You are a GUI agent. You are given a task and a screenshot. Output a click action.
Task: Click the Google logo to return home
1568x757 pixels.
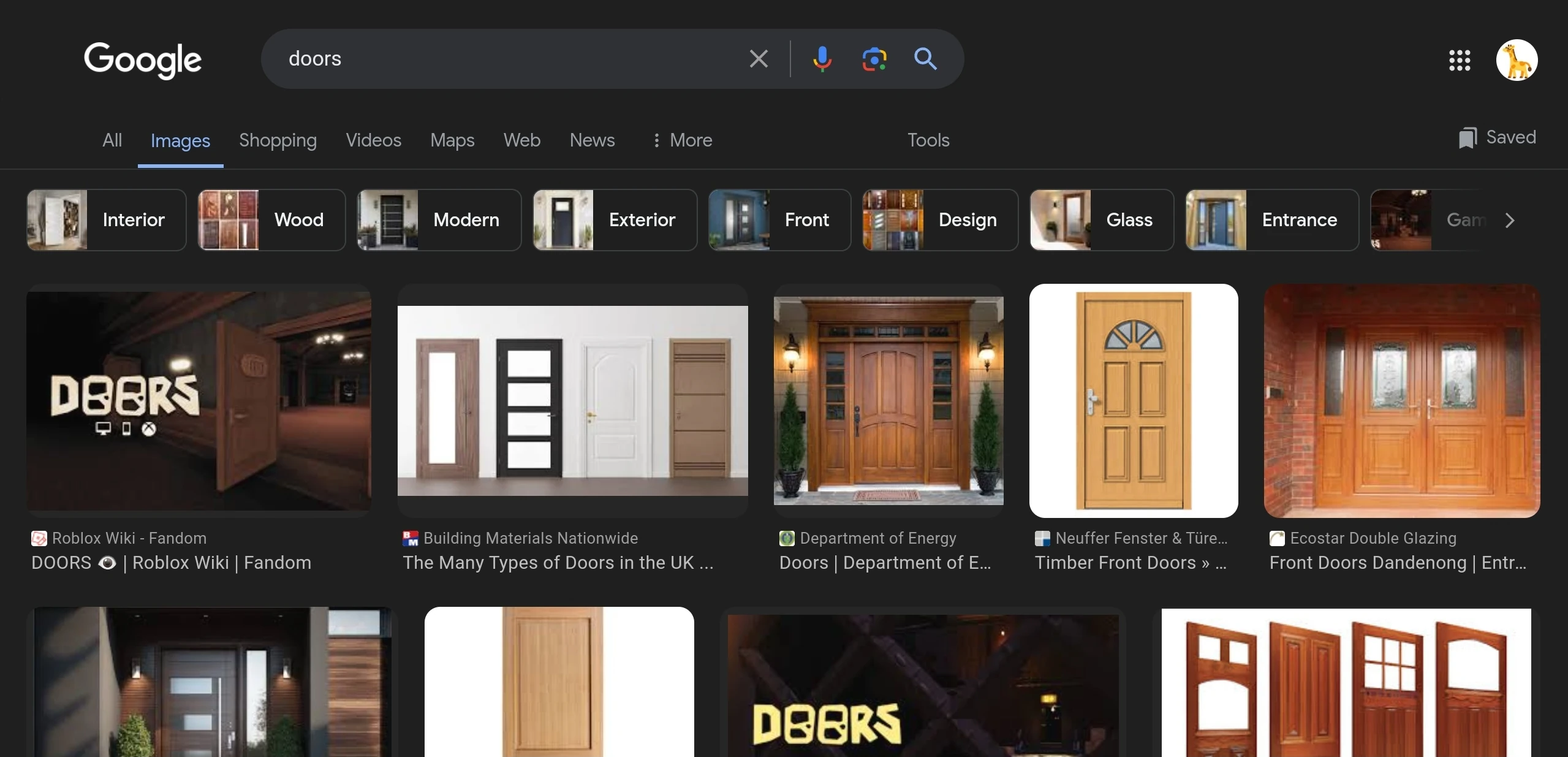[x=143, y=61]
